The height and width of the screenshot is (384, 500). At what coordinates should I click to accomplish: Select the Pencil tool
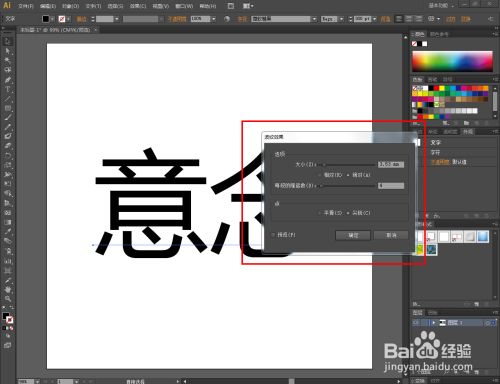pyautogui.click(x=8, y=127)
